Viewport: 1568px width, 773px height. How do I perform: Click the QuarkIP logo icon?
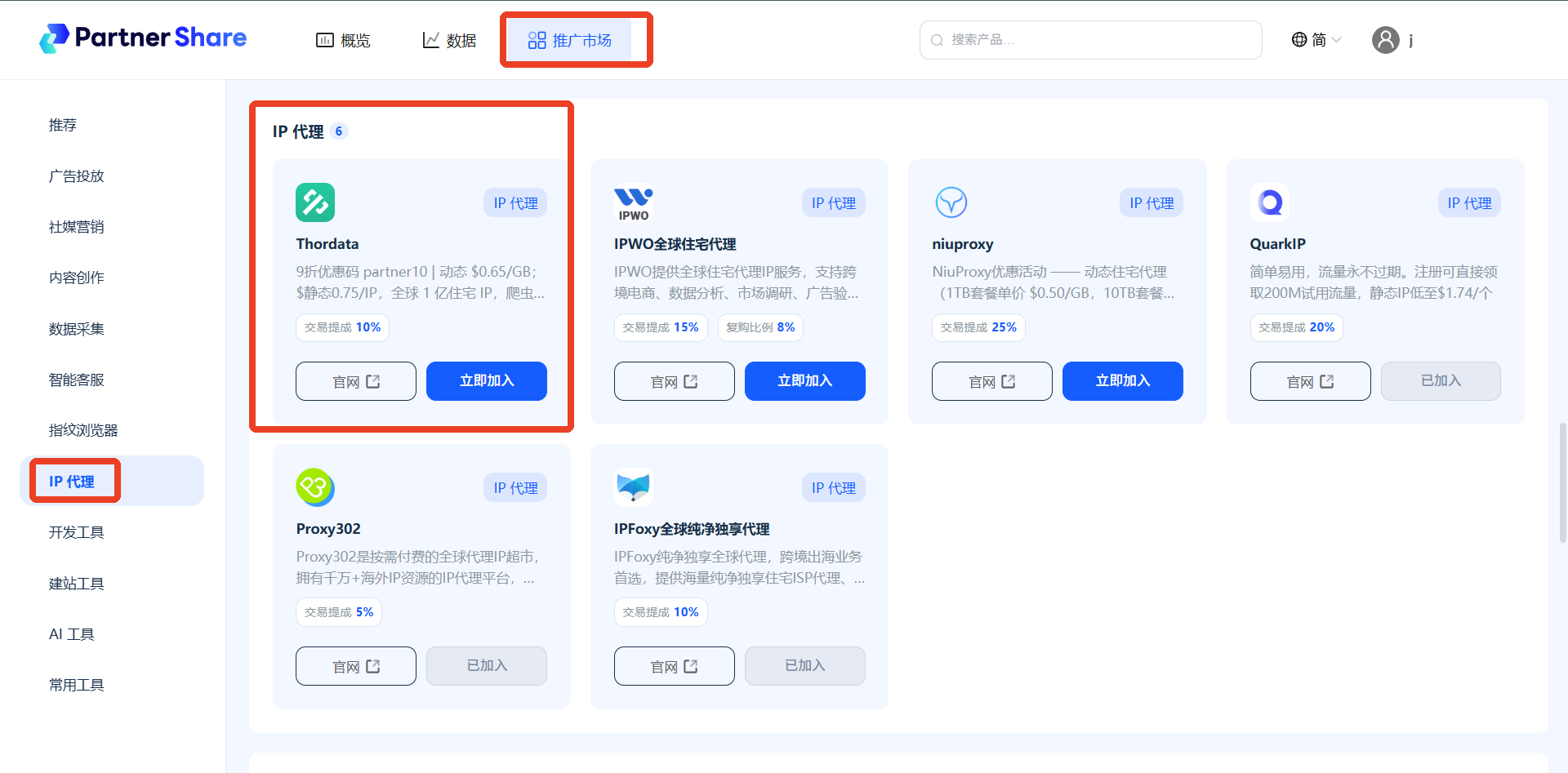1270,202
